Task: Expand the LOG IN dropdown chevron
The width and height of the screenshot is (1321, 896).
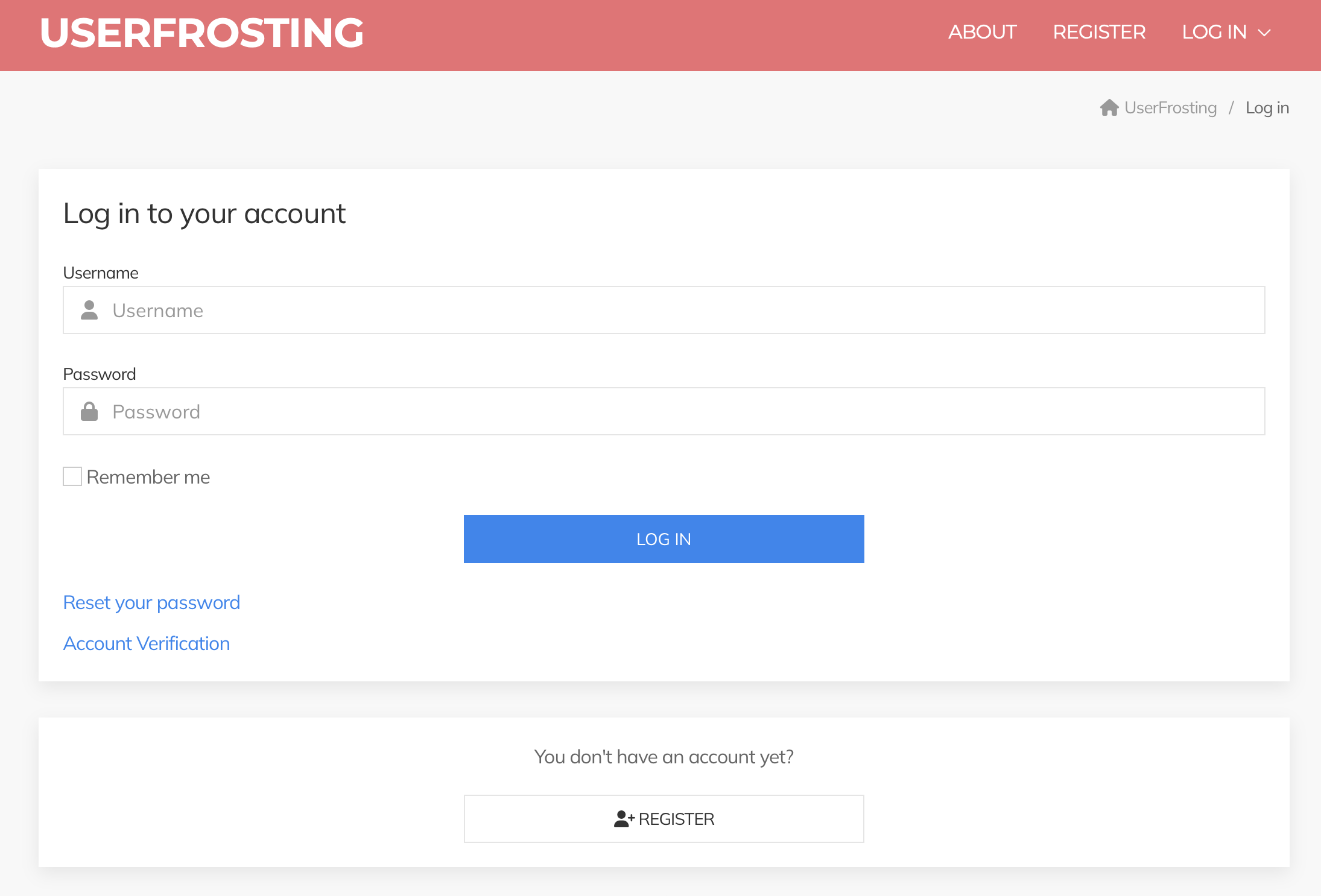Action: point(1264,33)
